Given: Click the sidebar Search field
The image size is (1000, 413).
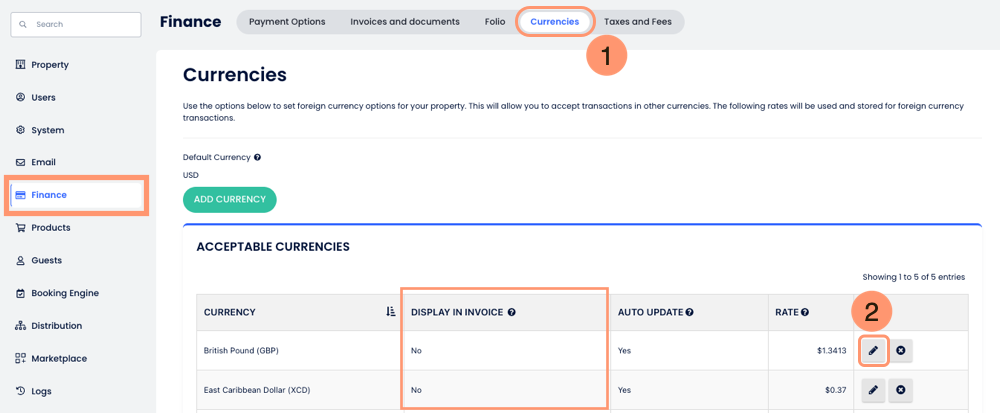Looking at the screenshot, I should (x=76, y=24).
